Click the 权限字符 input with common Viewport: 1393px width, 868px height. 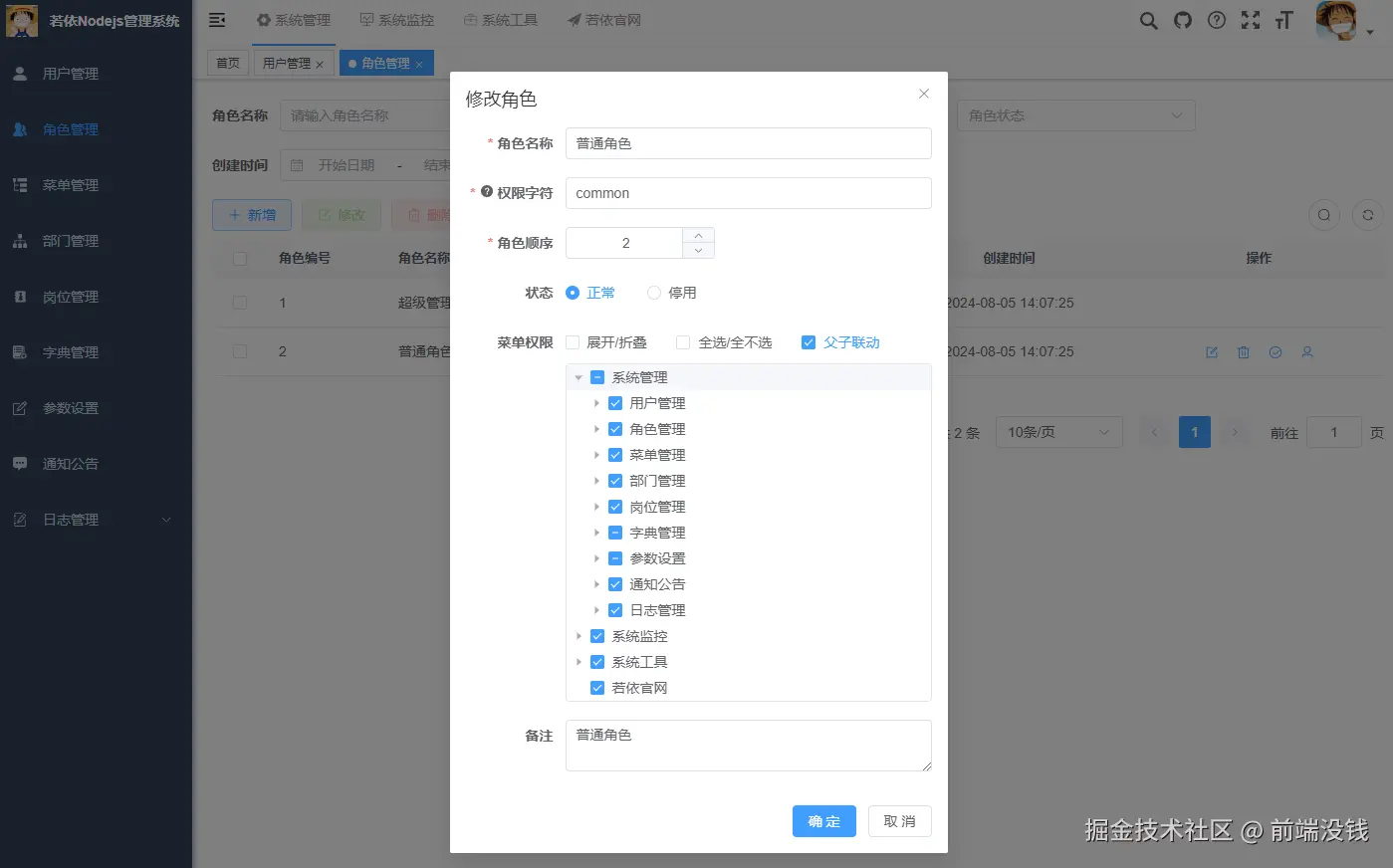pyautogui.click(x=749, y=193)
